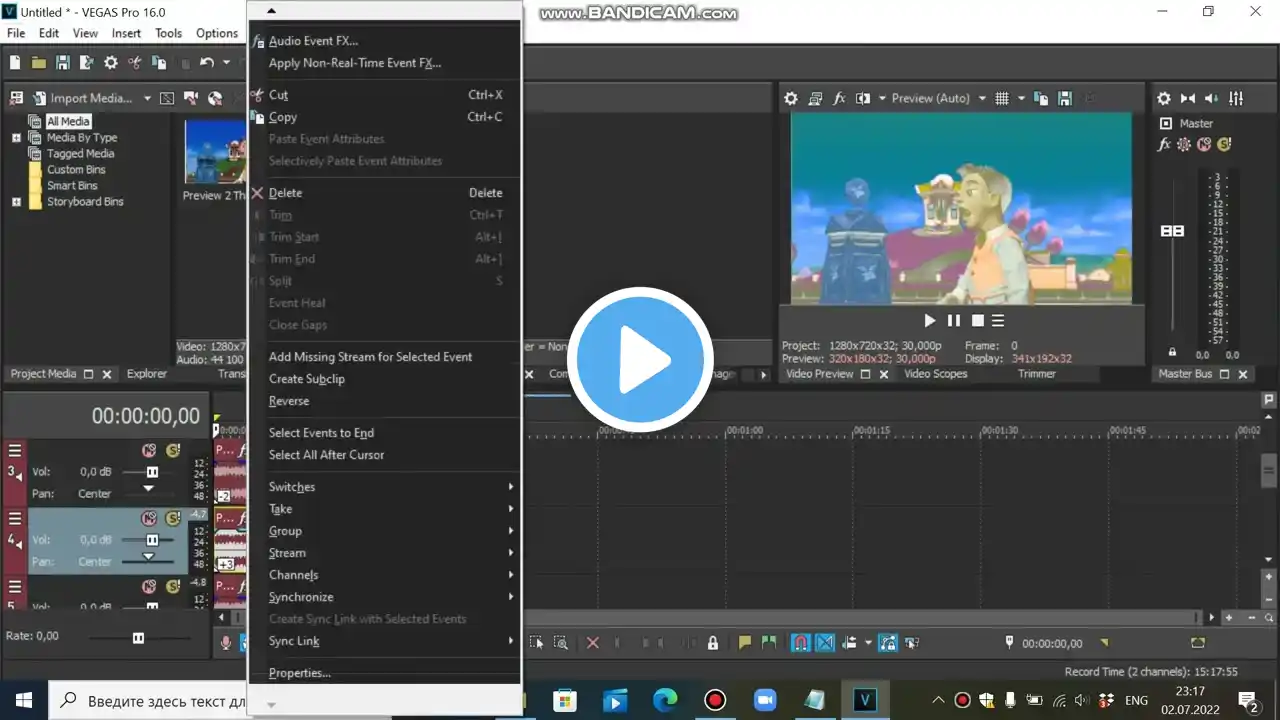
Task: Mute the Master bus
Action: point(1204,144)
